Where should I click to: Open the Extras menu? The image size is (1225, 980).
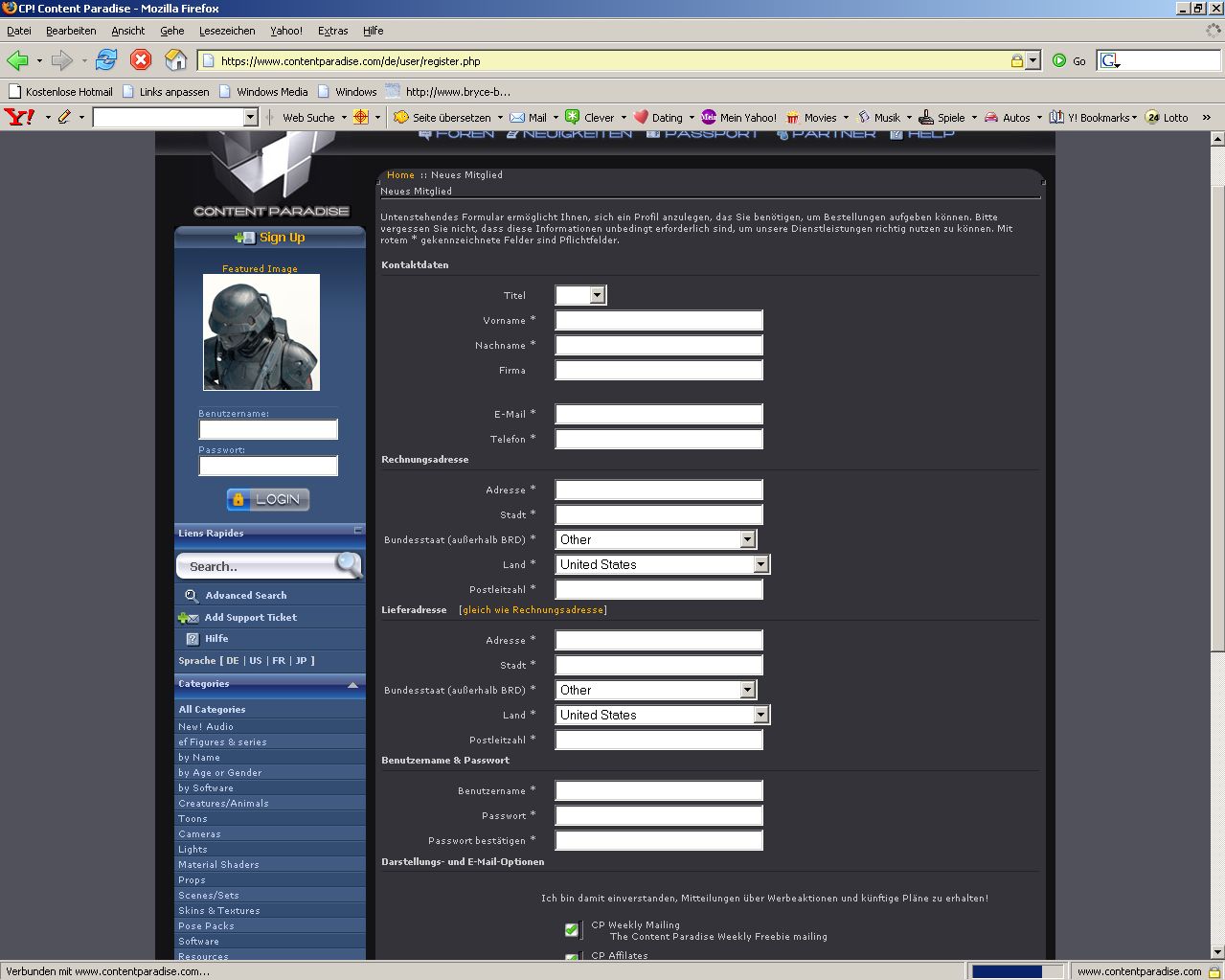pyautogui.click(x=332, y=31)
